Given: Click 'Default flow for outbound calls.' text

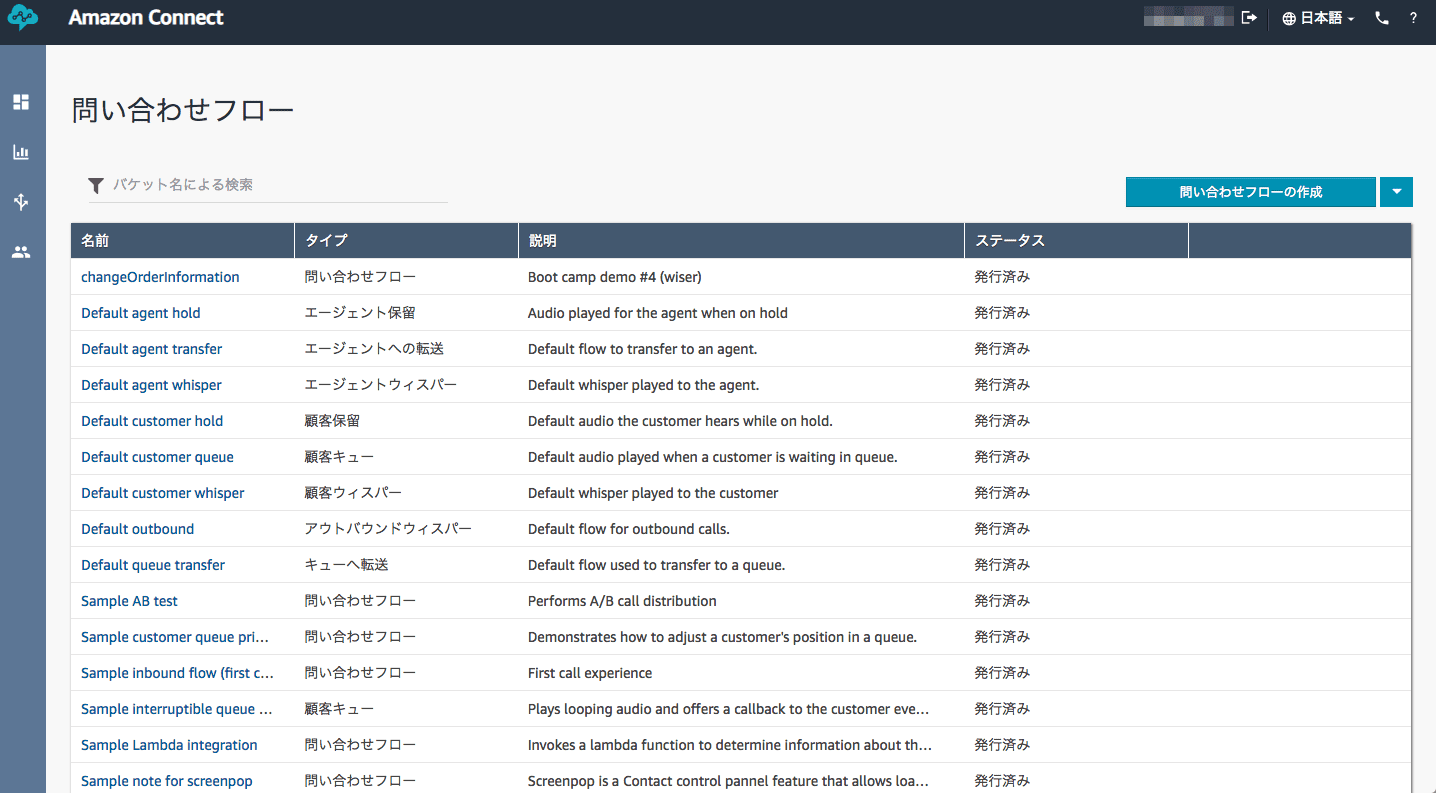Looking at the screenshot, I should click(x=629, y=529).
